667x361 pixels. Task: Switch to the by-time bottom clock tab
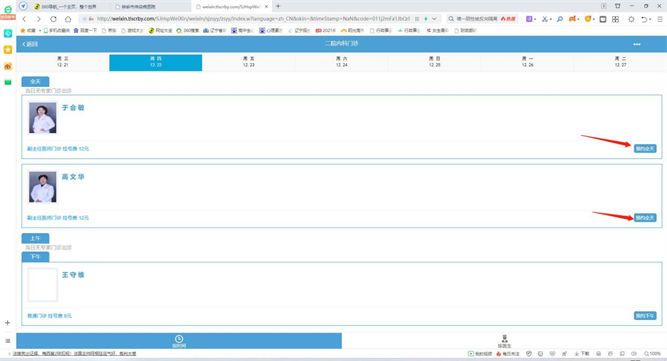(179, 341)
